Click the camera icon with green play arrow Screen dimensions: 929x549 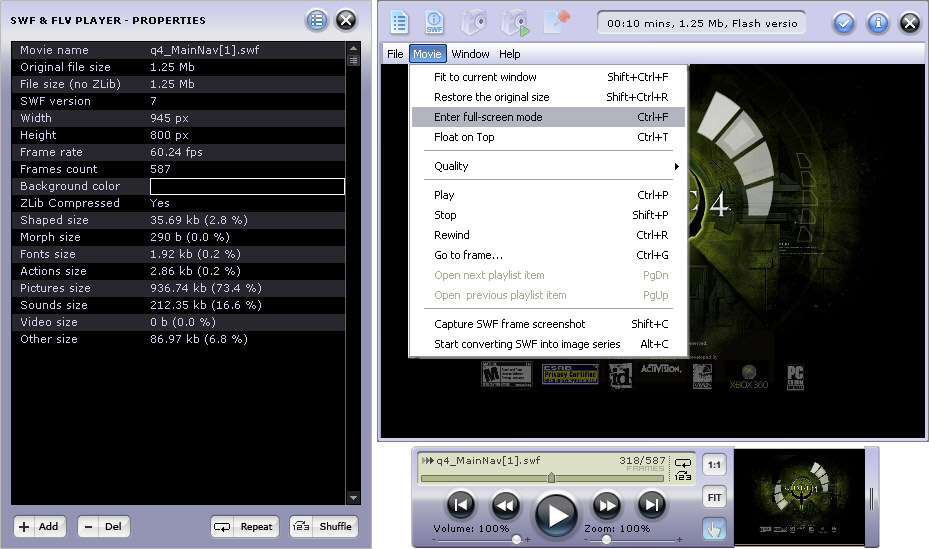514,23
